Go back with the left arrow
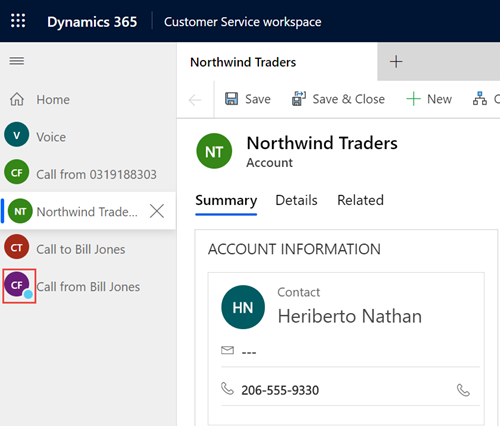The image size is (500, 426). (195, 99)
